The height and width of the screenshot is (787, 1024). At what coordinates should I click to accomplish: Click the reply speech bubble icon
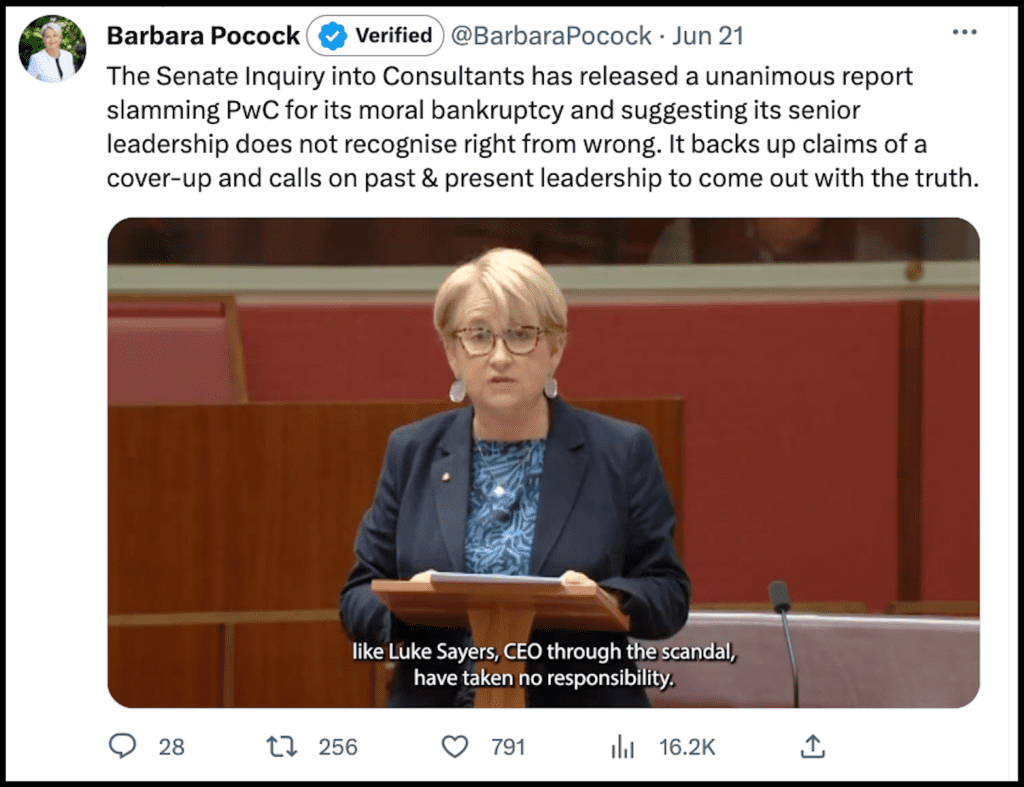122,746
